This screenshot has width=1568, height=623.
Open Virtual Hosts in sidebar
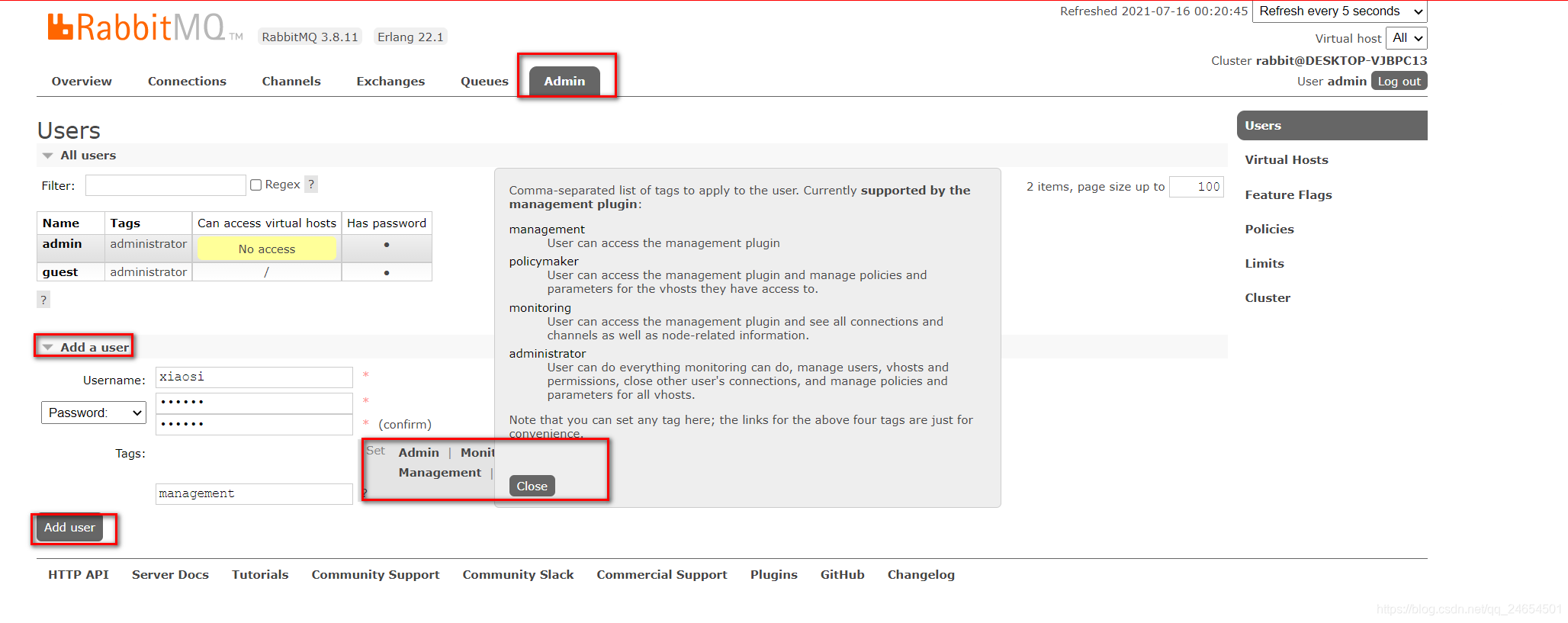point(1287,160)
